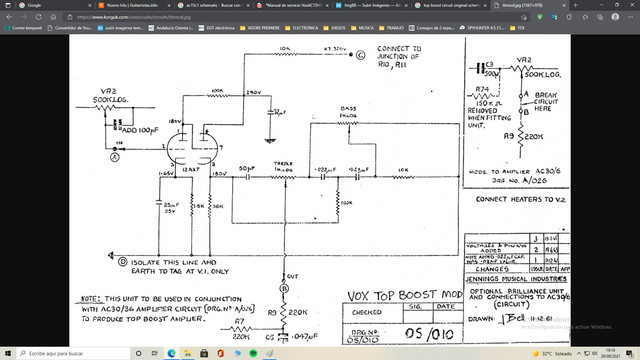Viewport: 640px width, 360px height.
Task: Open the user profile avatar
Action: (x=615, y=17)
